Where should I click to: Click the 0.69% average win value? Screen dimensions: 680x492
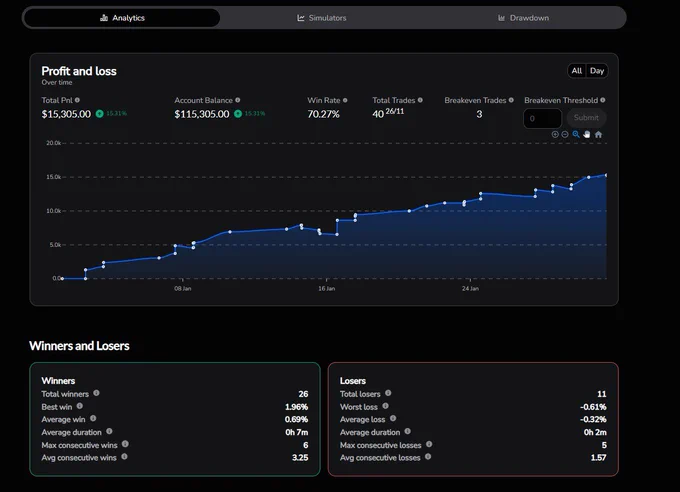[x=296, y=420]
